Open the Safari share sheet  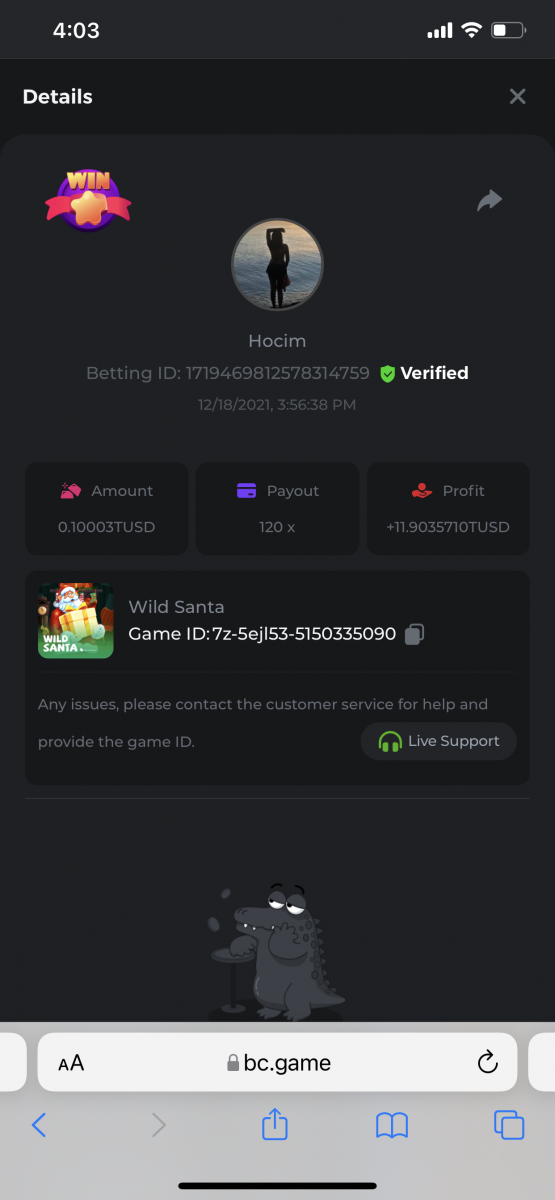click(x=275, y=1124)
